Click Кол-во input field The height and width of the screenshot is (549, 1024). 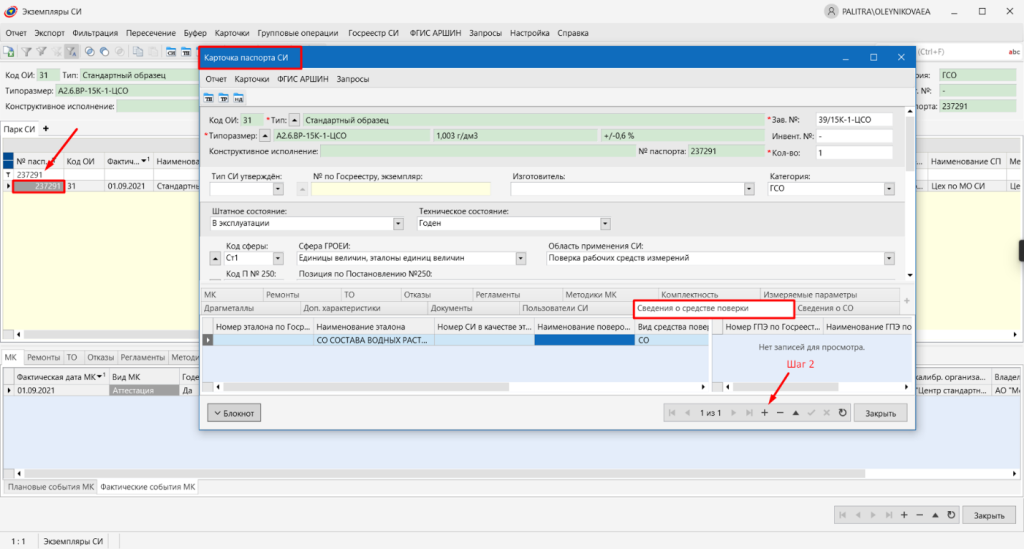point(854,152)
